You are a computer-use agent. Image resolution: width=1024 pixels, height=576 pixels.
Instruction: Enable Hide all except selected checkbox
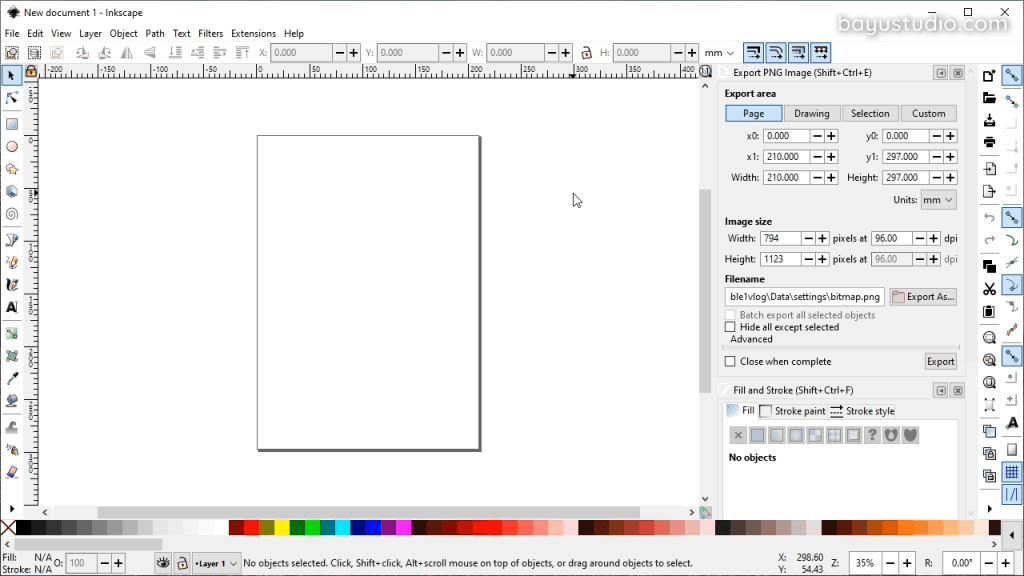click(x=730, y=327)
